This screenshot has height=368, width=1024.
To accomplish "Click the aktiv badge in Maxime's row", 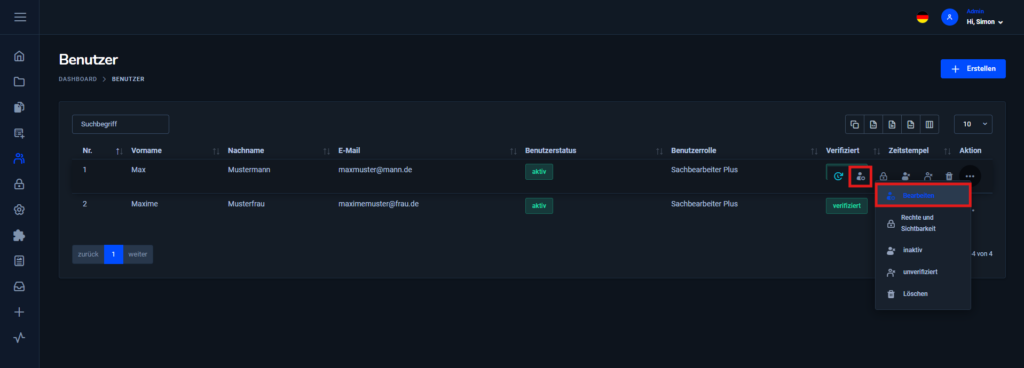I will pos(539,206).
